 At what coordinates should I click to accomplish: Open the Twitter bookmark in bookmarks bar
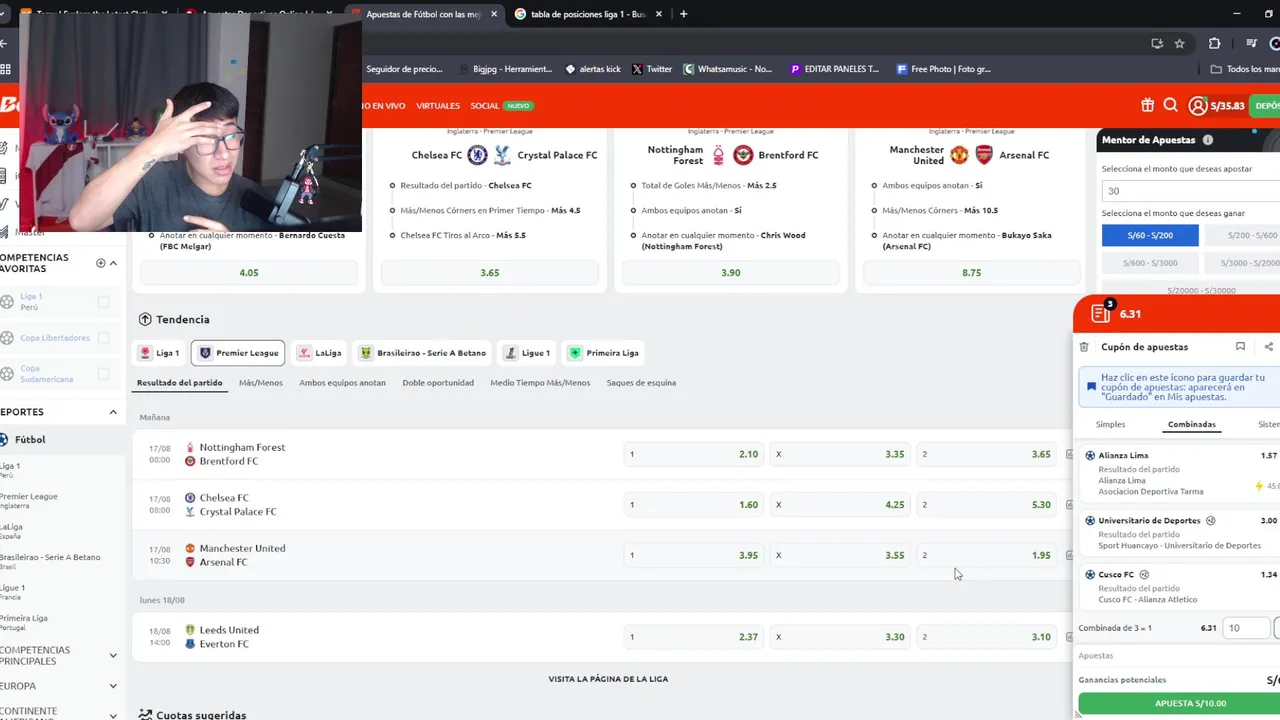(x=651, y=69)
